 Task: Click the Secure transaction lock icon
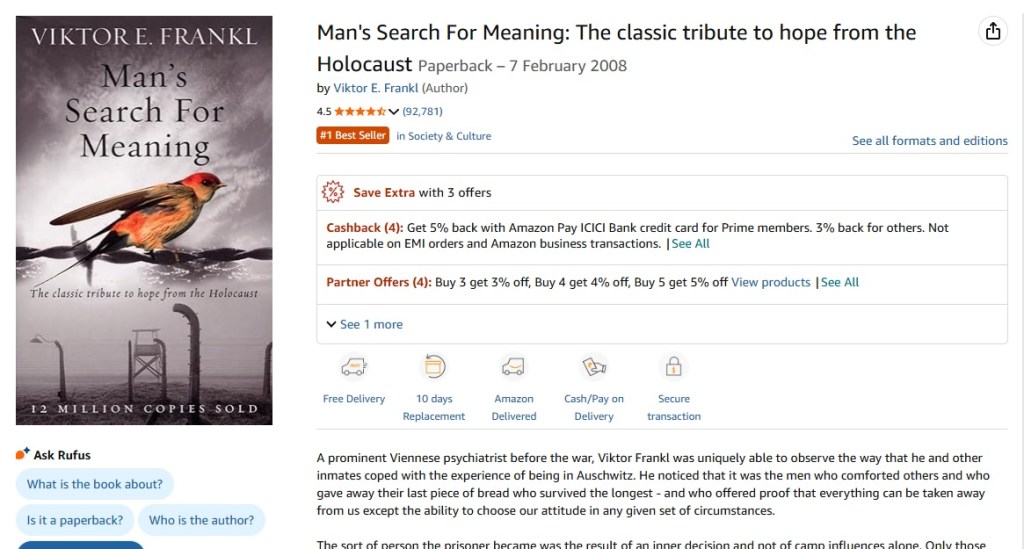coord(673,367)
